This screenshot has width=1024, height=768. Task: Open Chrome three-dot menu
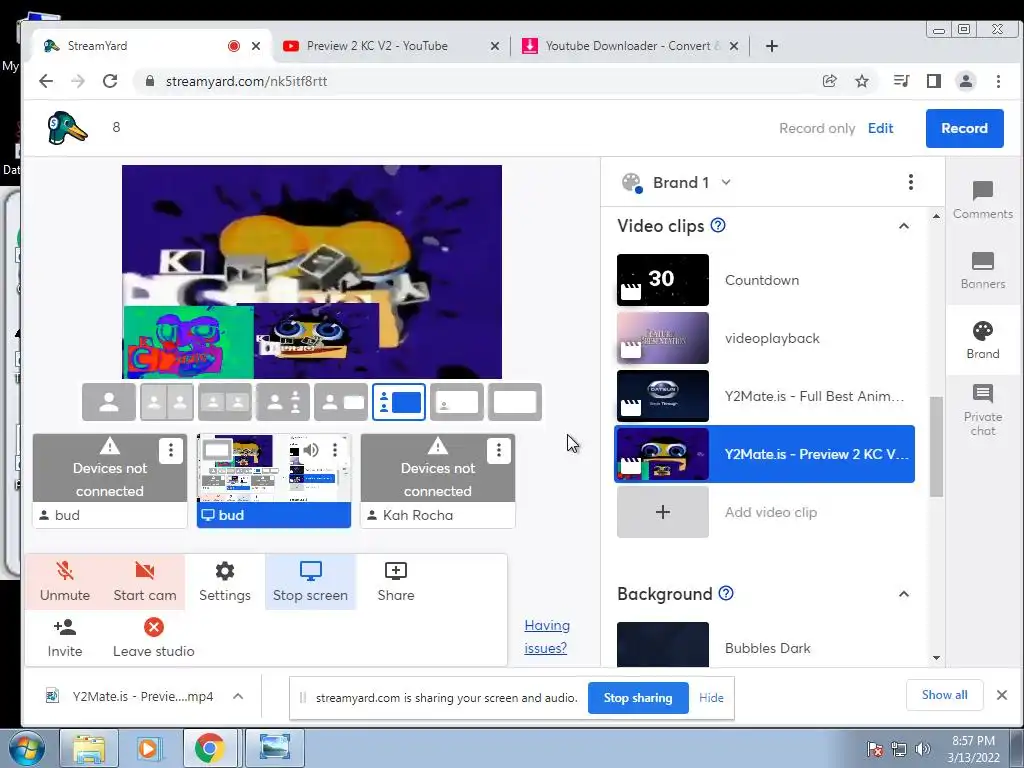pyautogui.click(x=998, y=81)
